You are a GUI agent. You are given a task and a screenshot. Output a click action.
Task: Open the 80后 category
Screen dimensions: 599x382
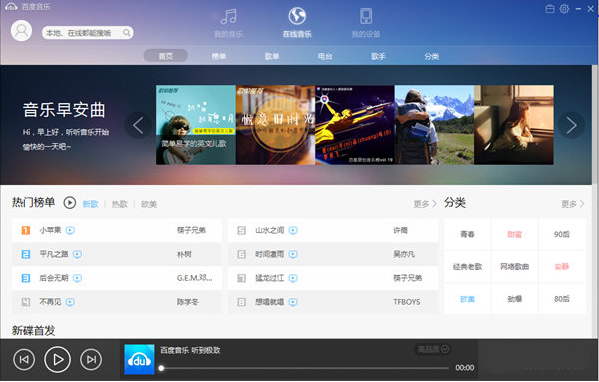tap(562, 299)
